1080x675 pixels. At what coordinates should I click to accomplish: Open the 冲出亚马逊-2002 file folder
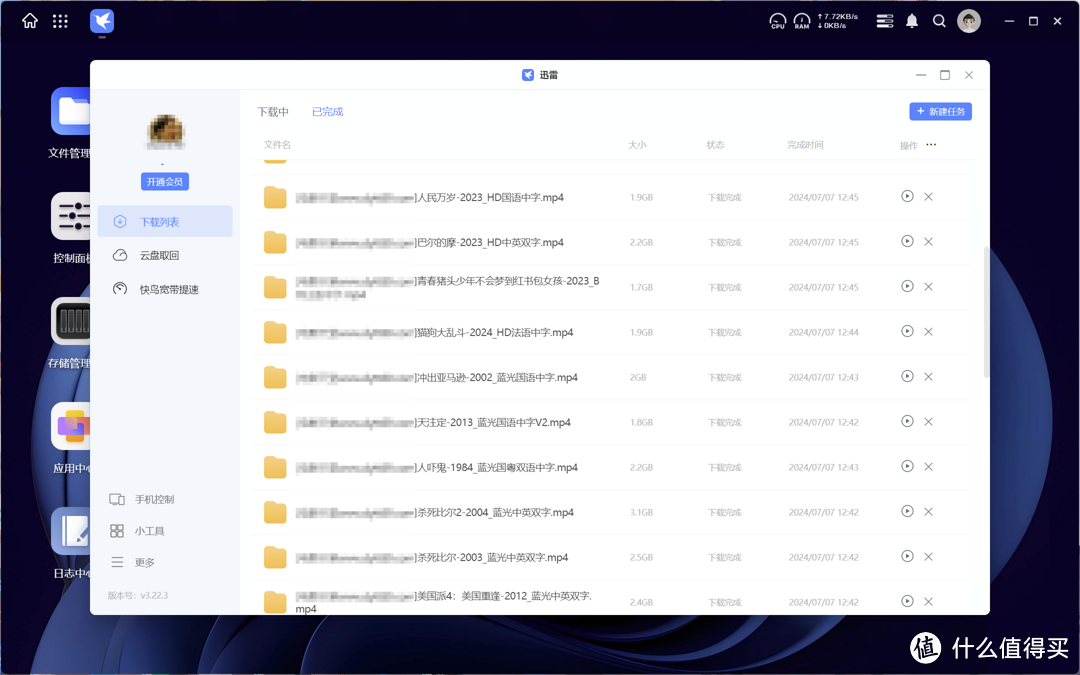coord(275,377)
